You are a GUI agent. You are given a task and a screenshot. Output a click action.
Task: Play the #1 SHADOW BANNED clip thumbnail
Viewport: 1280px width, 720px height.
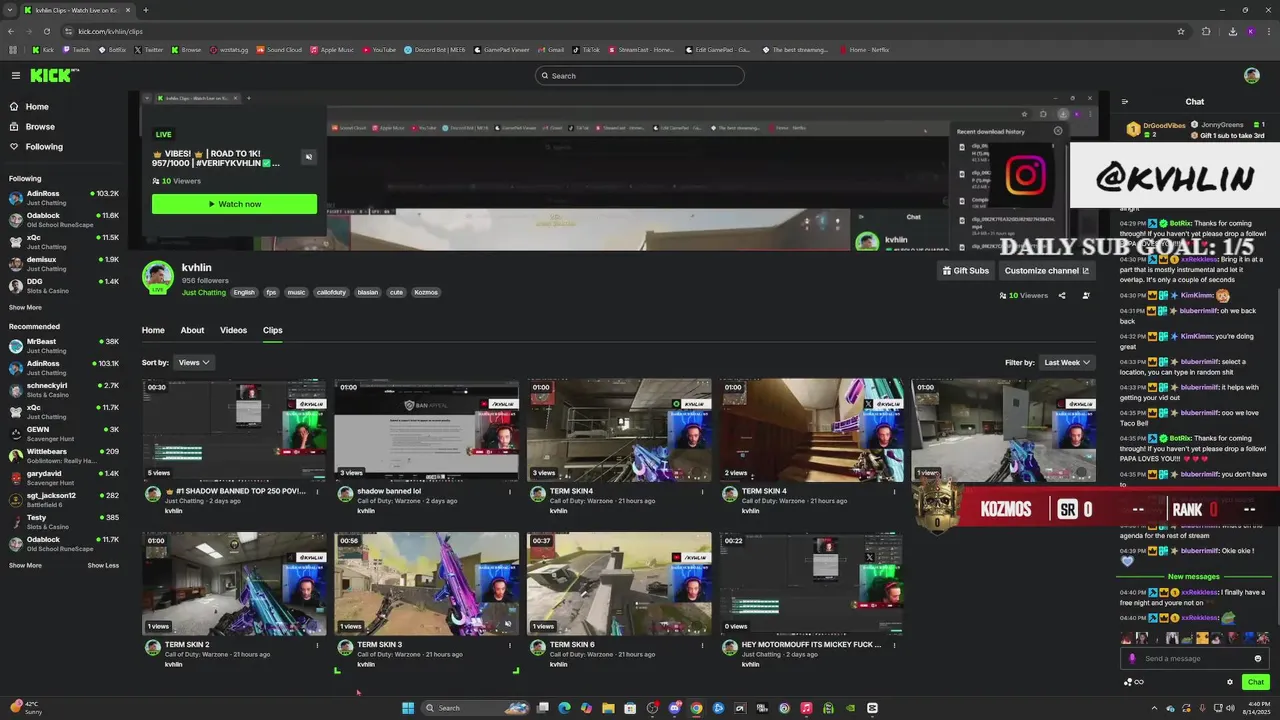point(234,430)
